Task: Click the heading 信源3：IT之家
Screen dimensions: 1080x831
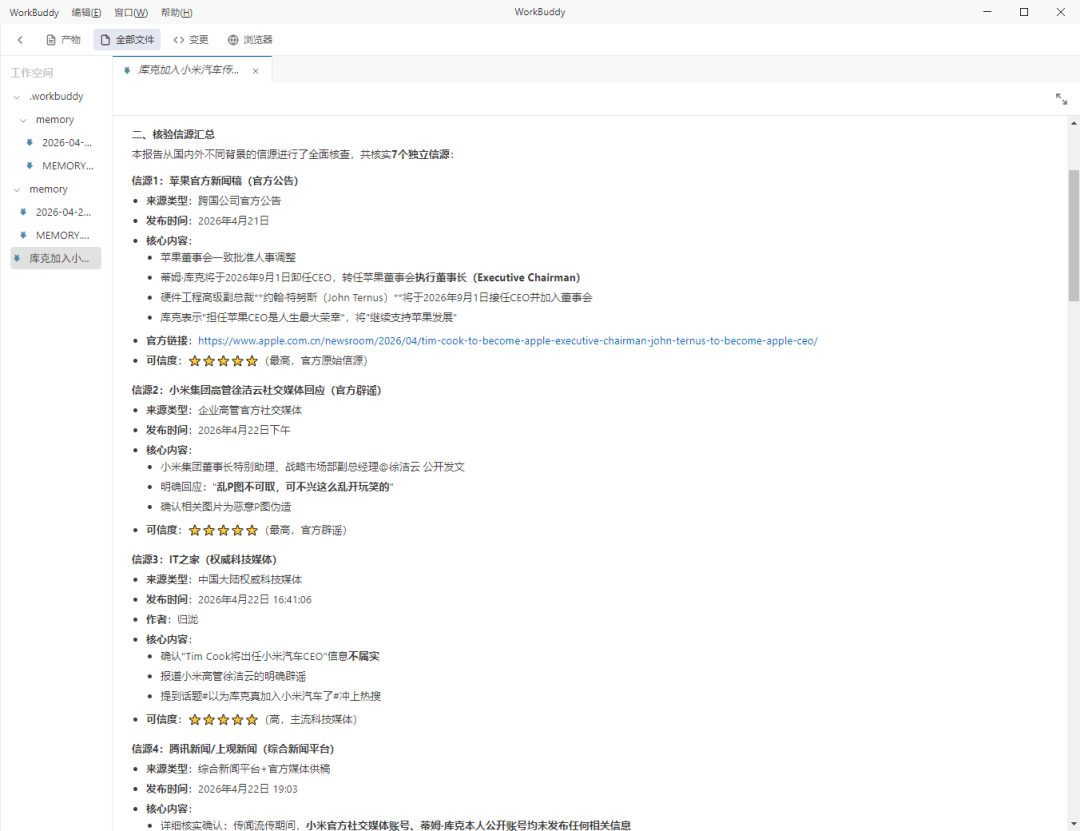Action: pos(204,560)
